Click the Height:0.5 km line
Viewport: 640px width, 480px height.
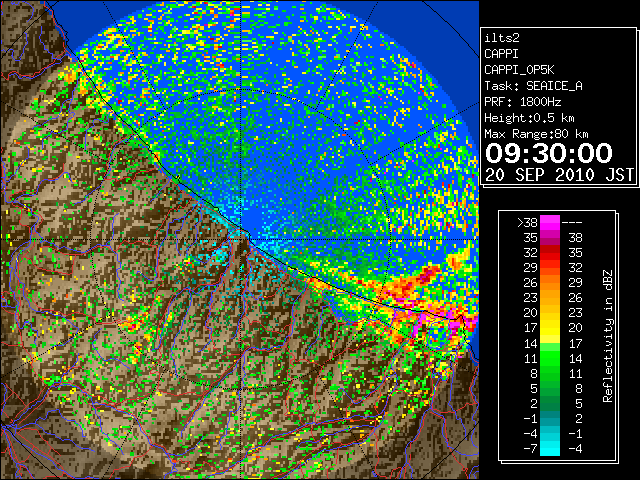[x=529, y=118]
